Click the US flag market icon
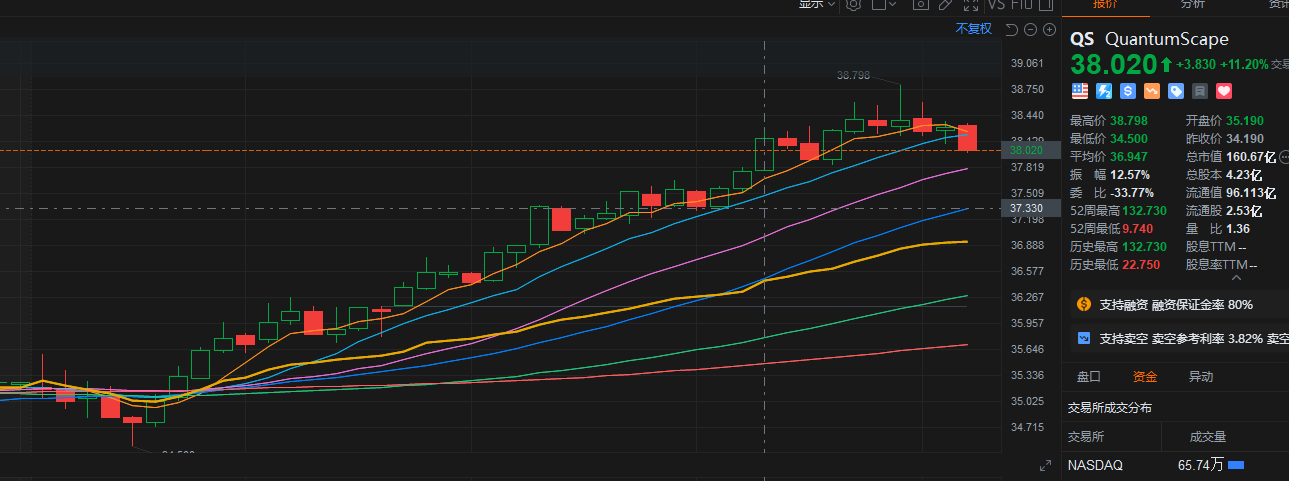The width and height of the screenshot is (1289, 481). click(x=1080, y=91)
